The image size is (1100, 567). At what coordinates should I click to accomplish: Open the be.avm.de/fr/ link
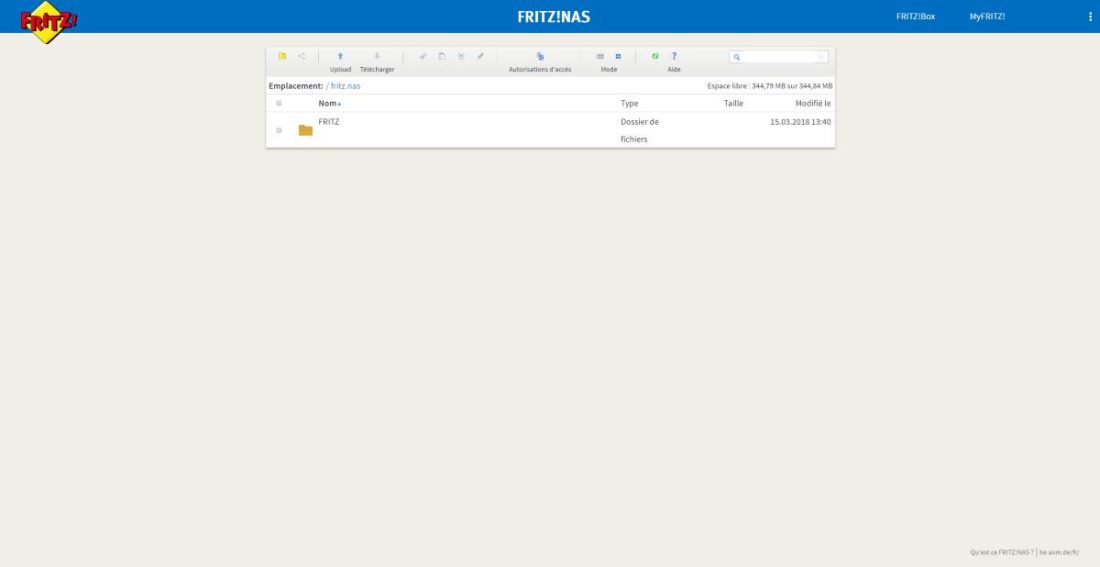pos(1059,552)
